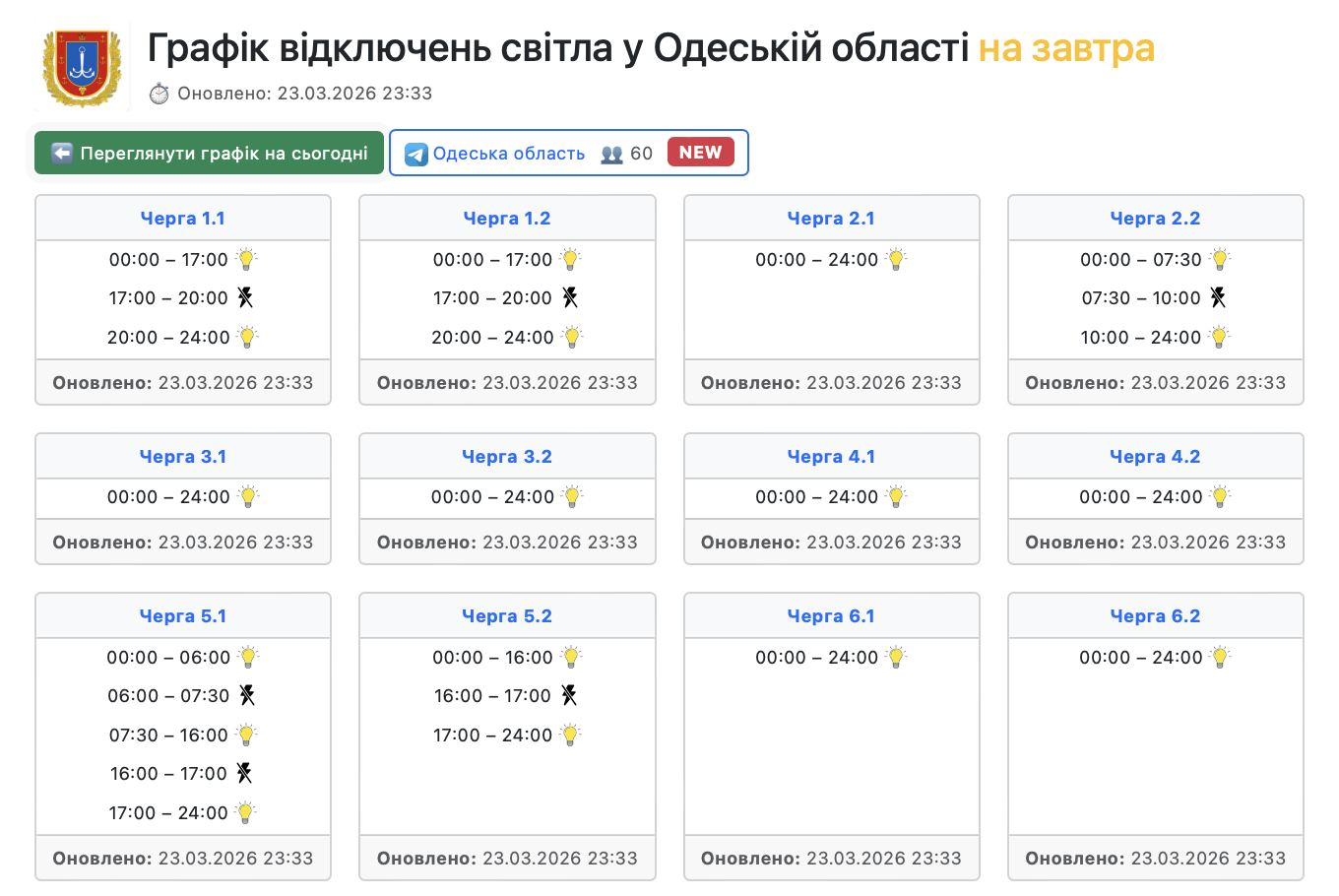Click the yellow 'на завтра' heading text
Image resolution: width=1339 pixels, height=896 pixels.
pos(1066,48)
